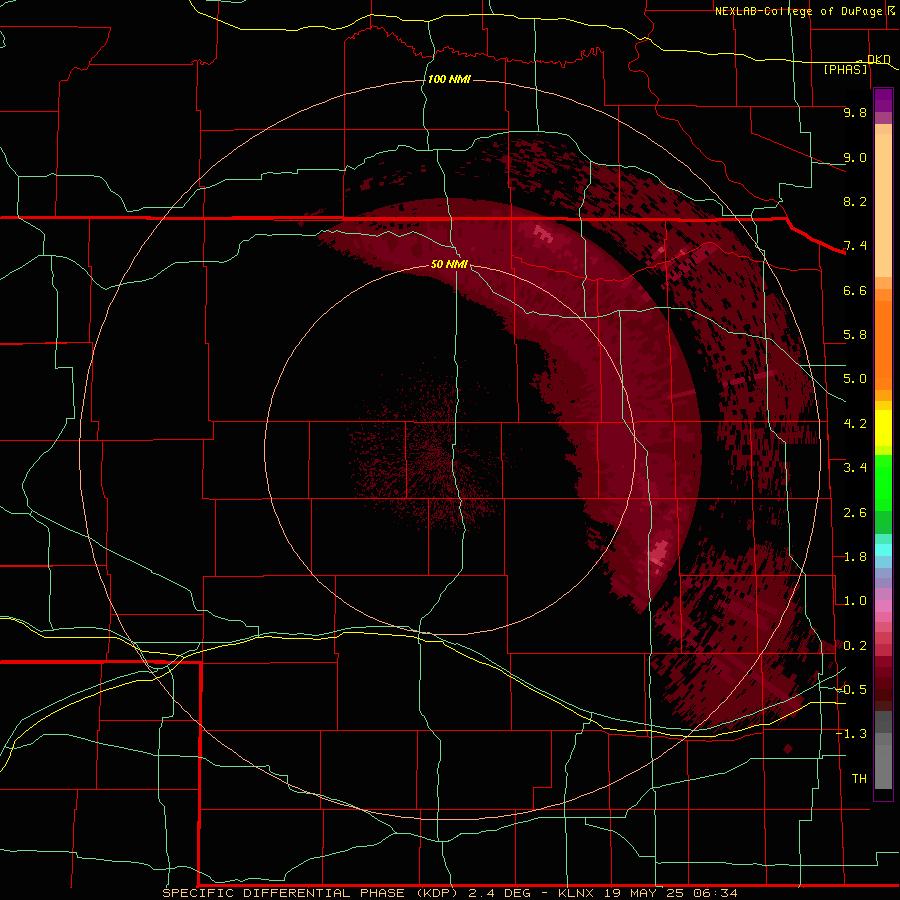Click the 6.6 scale value
Image resolution: width=900 pixels, height=900 pixels.
pos(855,290)
